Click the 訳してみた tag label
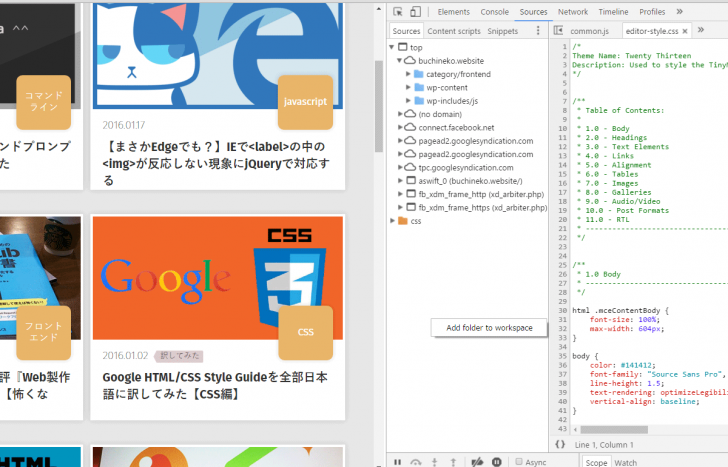The image size is (728, 467). (x=180, y=356)
